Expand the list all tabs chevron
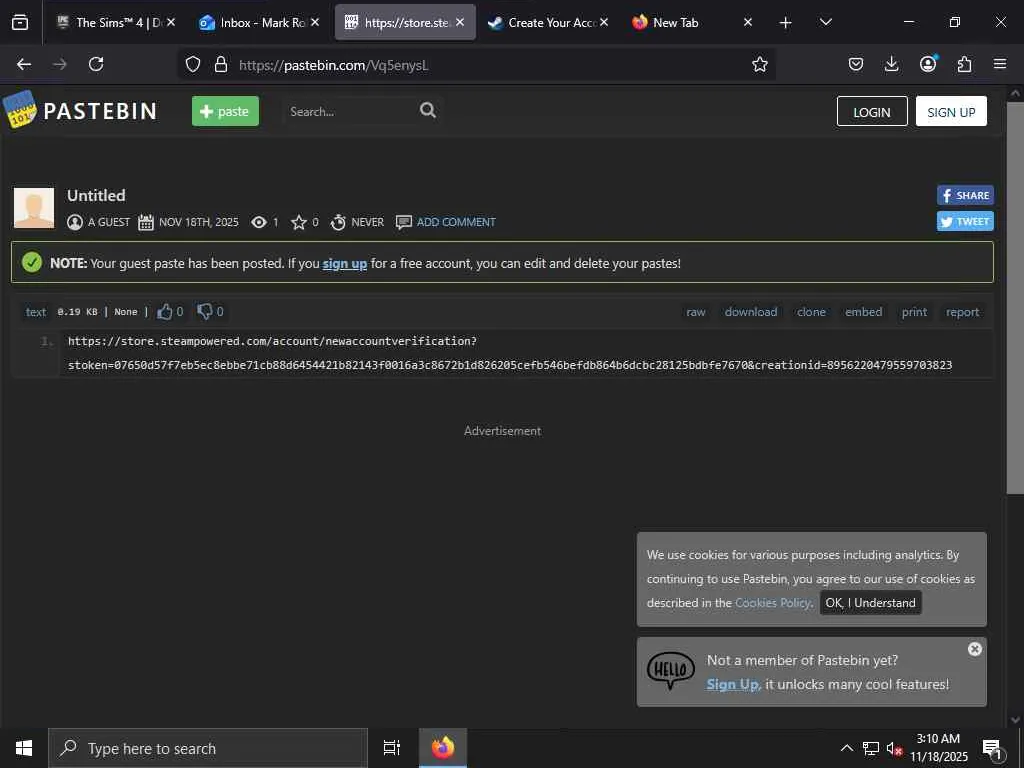1024x768 pixels. tap(825, 23)
